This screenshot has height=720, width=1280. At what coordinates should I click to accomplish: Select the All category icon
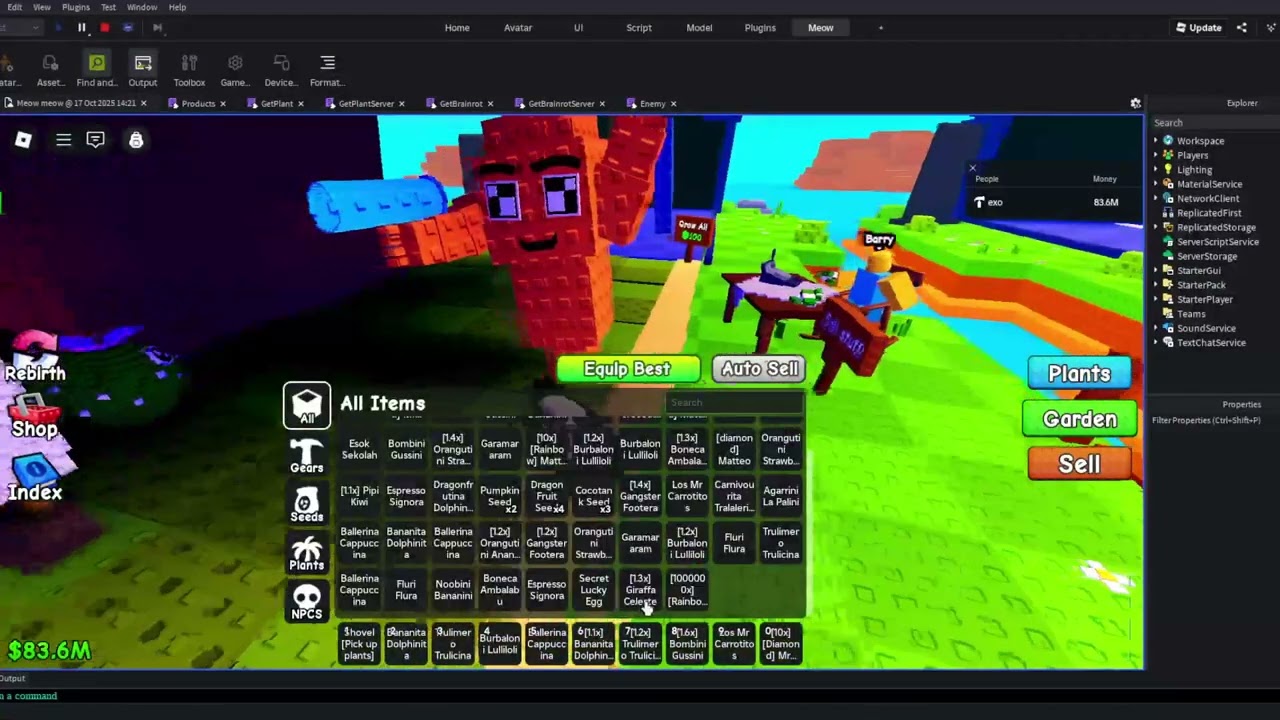[x=306, y=404]
